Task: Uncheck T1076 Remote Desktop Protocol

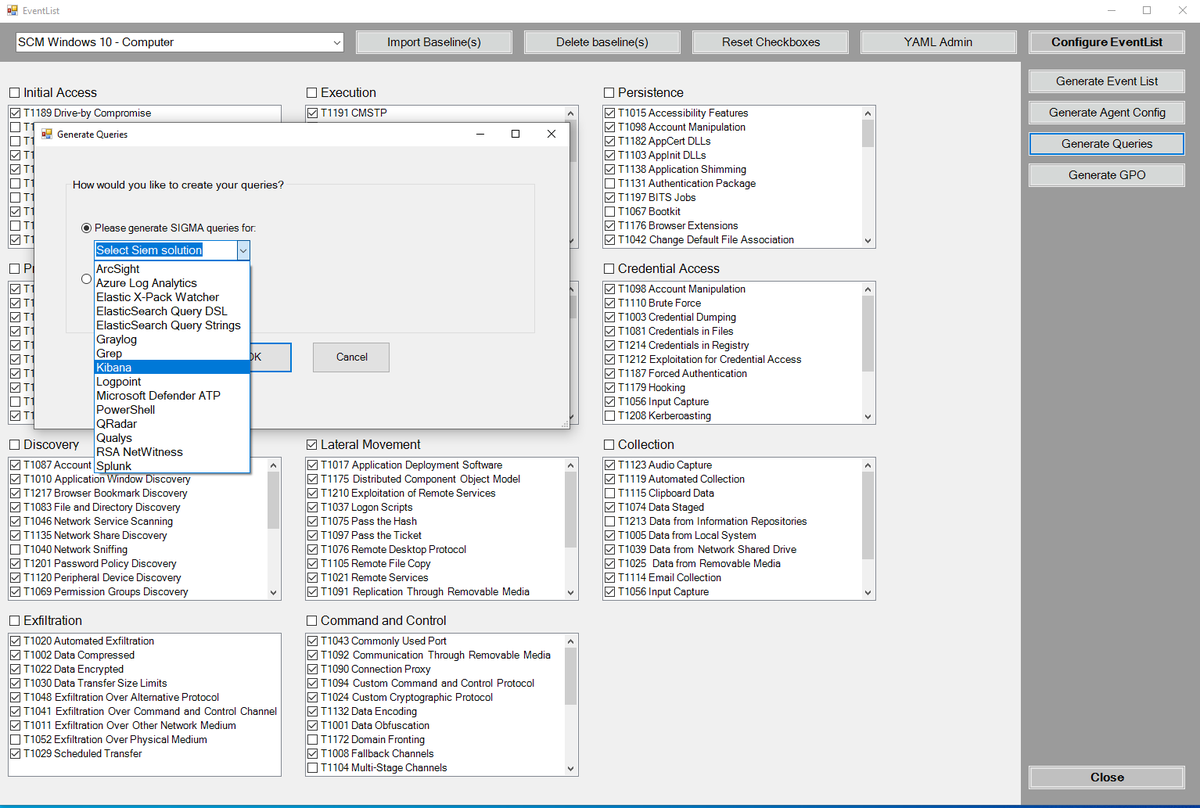Action: (313, 549)
